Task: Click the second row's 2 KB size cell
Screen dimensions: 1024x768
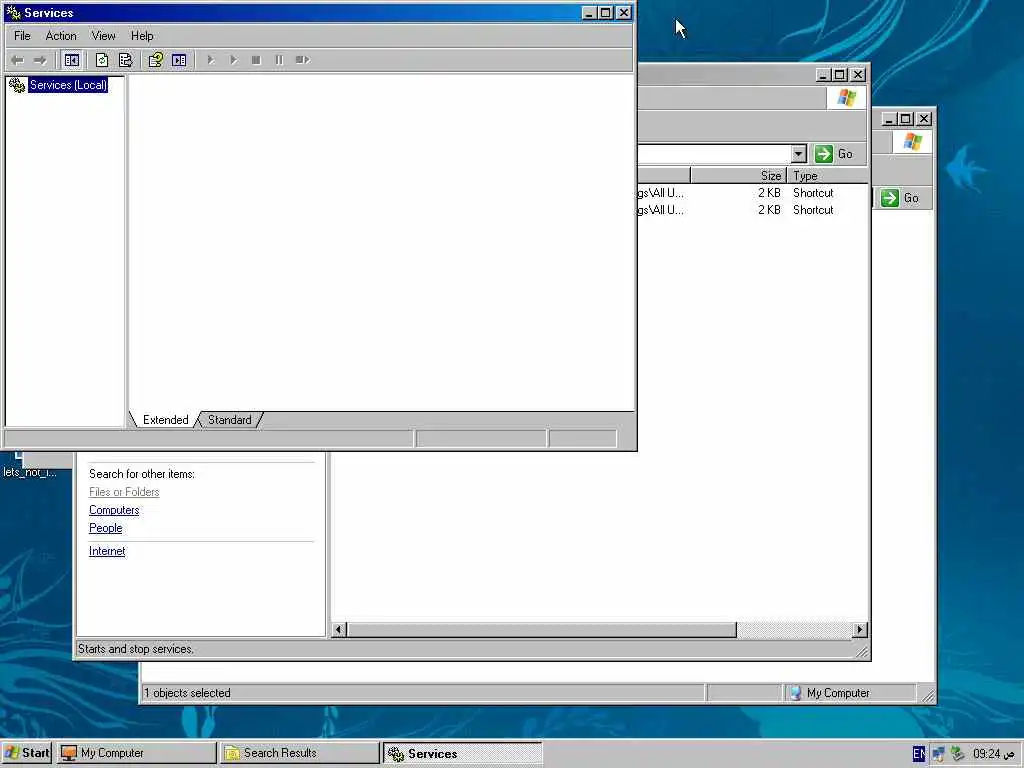Action: [x=769, y=210]
